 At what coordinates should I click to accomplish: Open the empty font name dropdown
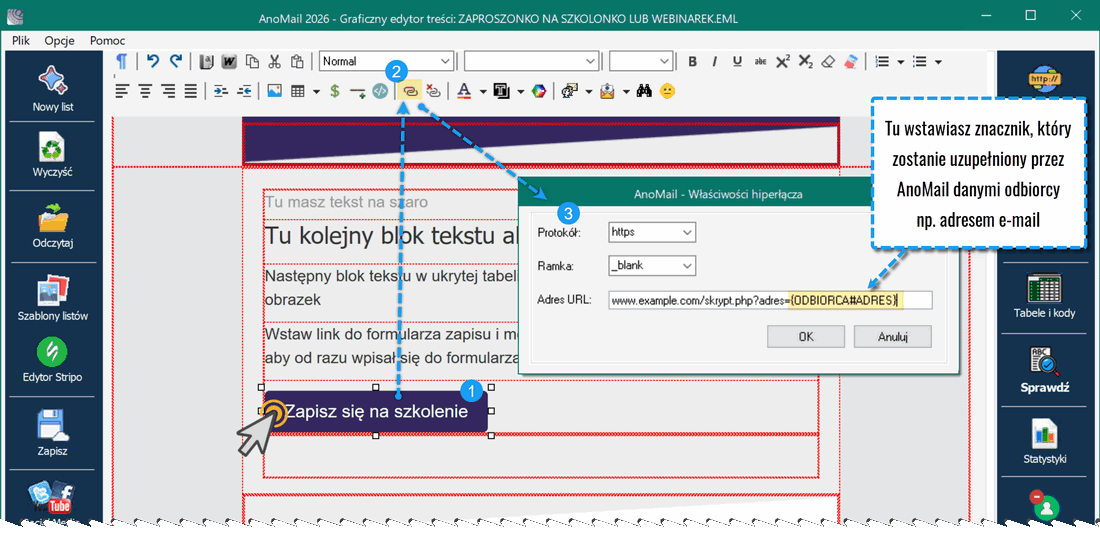pyautogui.click(x=532, y=61)
